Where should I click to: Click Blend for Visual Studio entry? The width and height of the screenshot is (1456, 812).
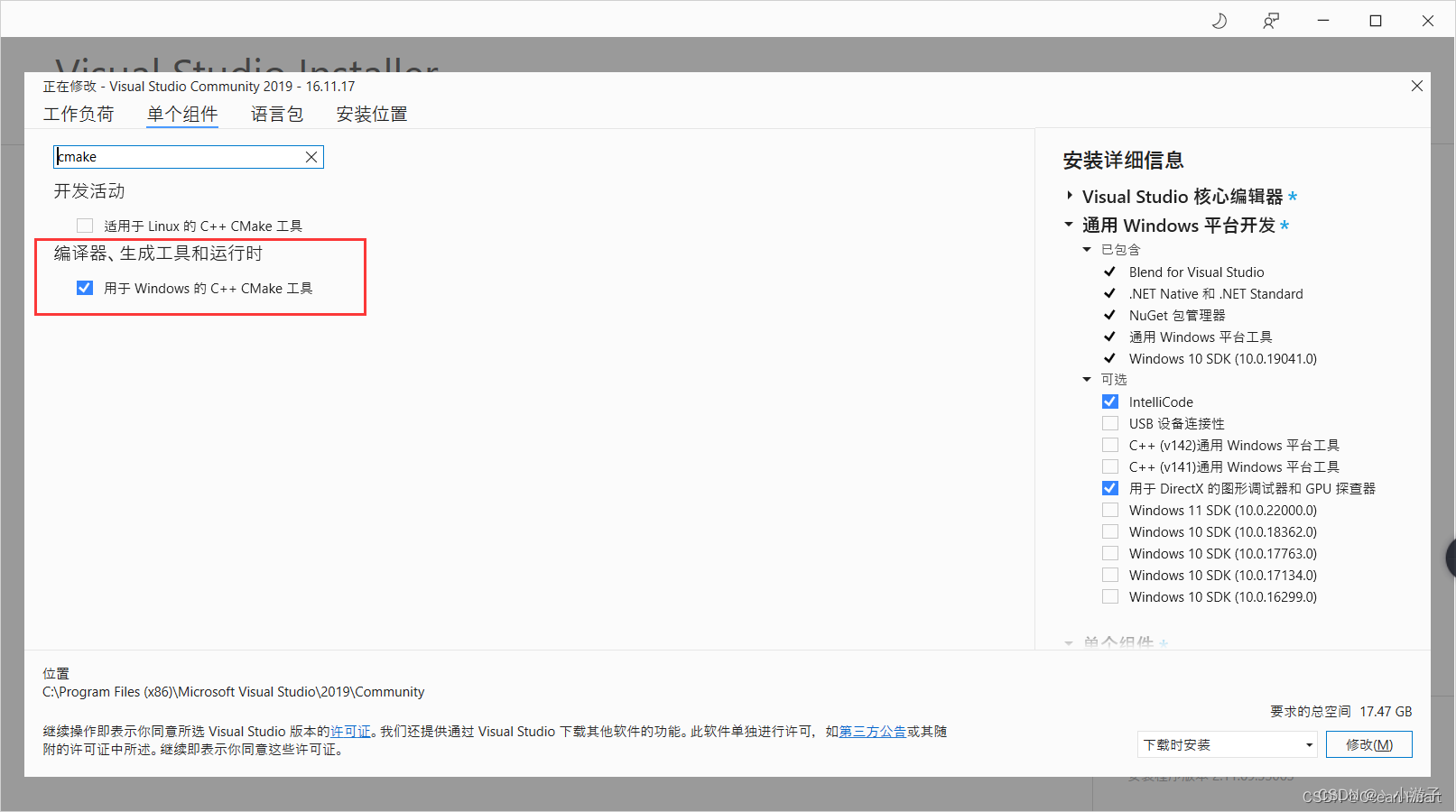1196,272
